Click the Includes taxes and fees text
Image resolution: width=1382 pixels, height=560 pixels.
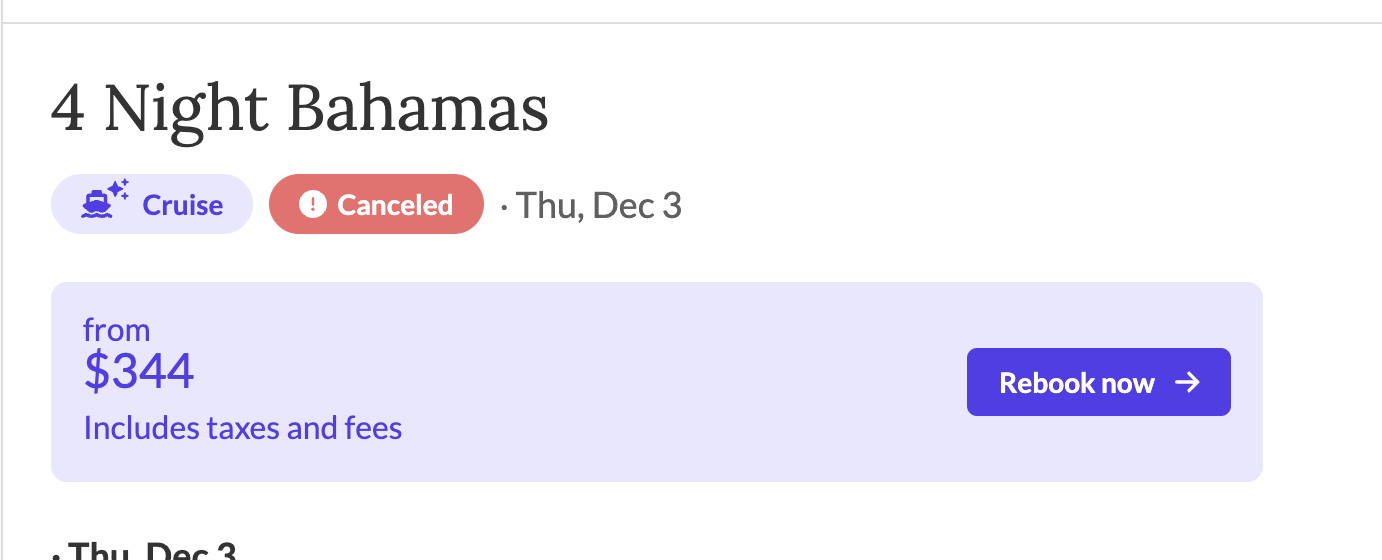coord(243,428)
